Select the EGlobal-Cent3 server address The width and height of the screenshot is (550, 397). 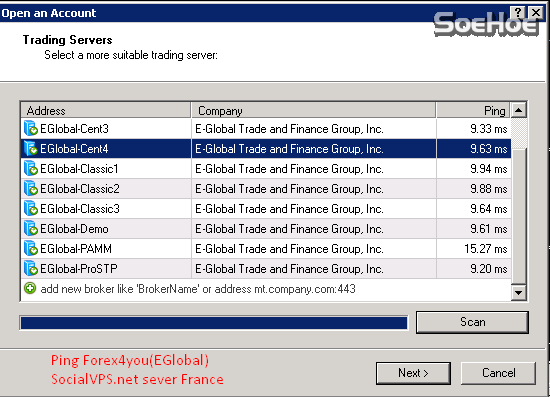click(74, 129)
